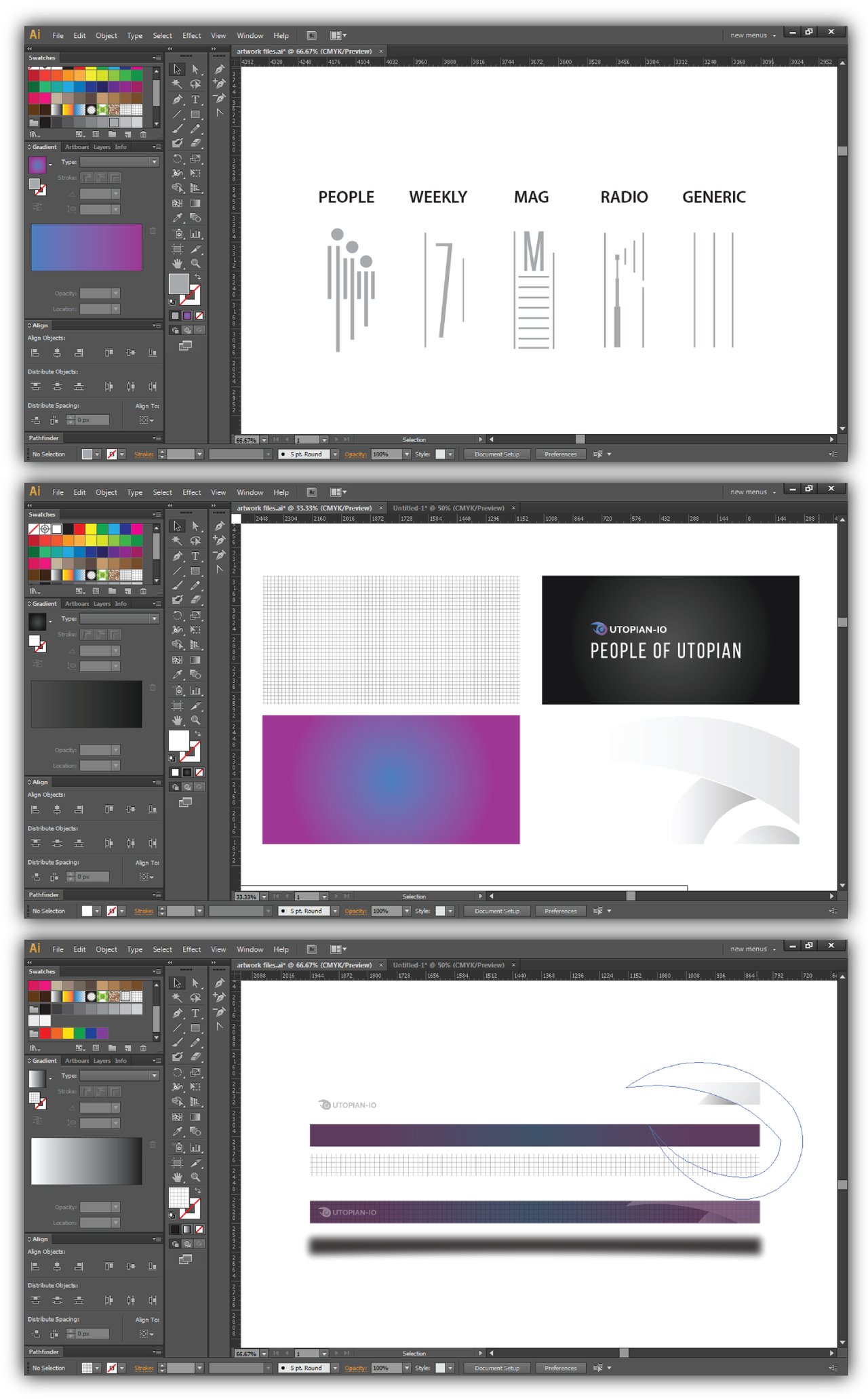Select the Type tool in top window
This screenshot has width=868, height=1399.
195,99
